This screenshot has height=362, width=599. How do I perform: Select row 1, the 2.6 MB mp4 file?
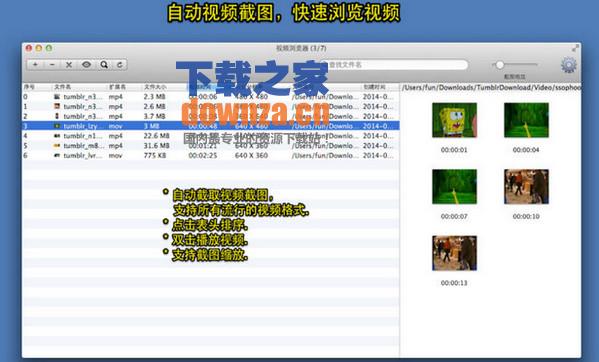point(211,107)
